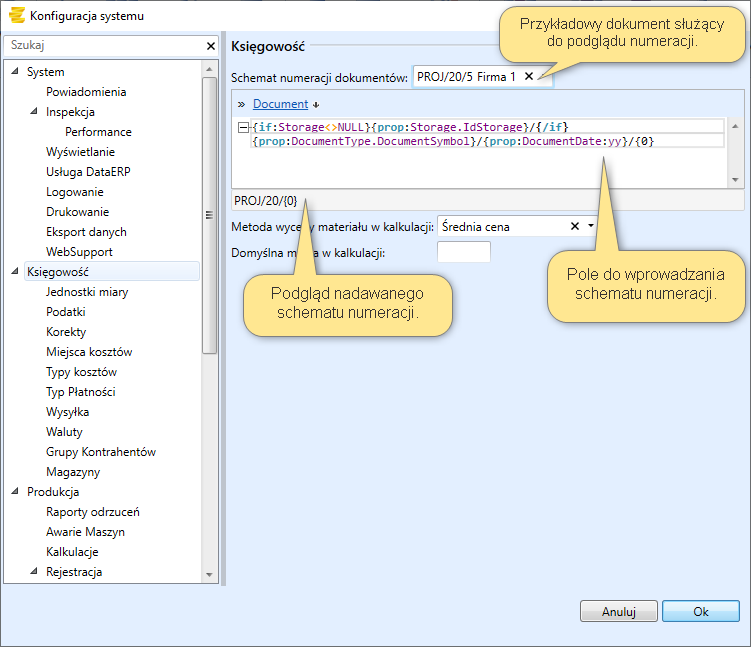Open the Waluty settings page
This screenshot has width=751, height=647.
point(64,432)
